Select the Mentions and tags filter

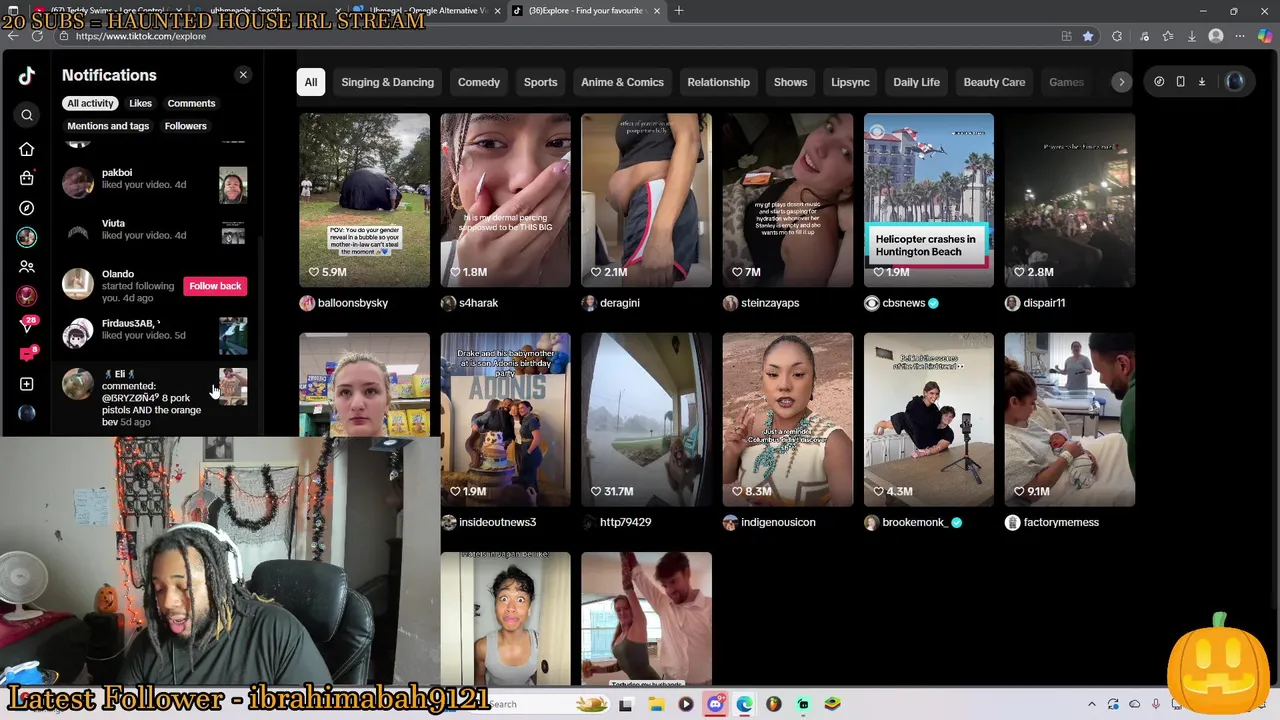(108, 126)
